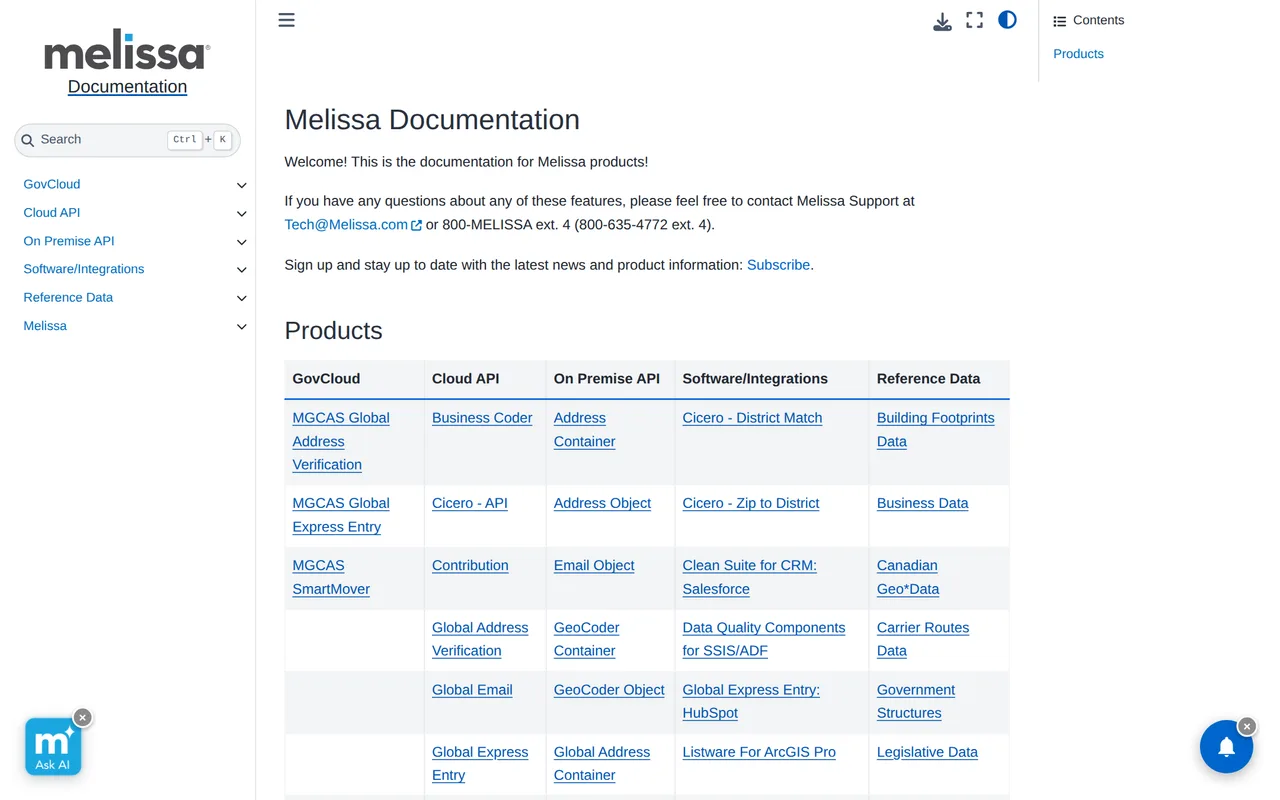Toggle light/dark theme icon
The height and width of the screenshot is (800, 1280).
[1007, 20]
